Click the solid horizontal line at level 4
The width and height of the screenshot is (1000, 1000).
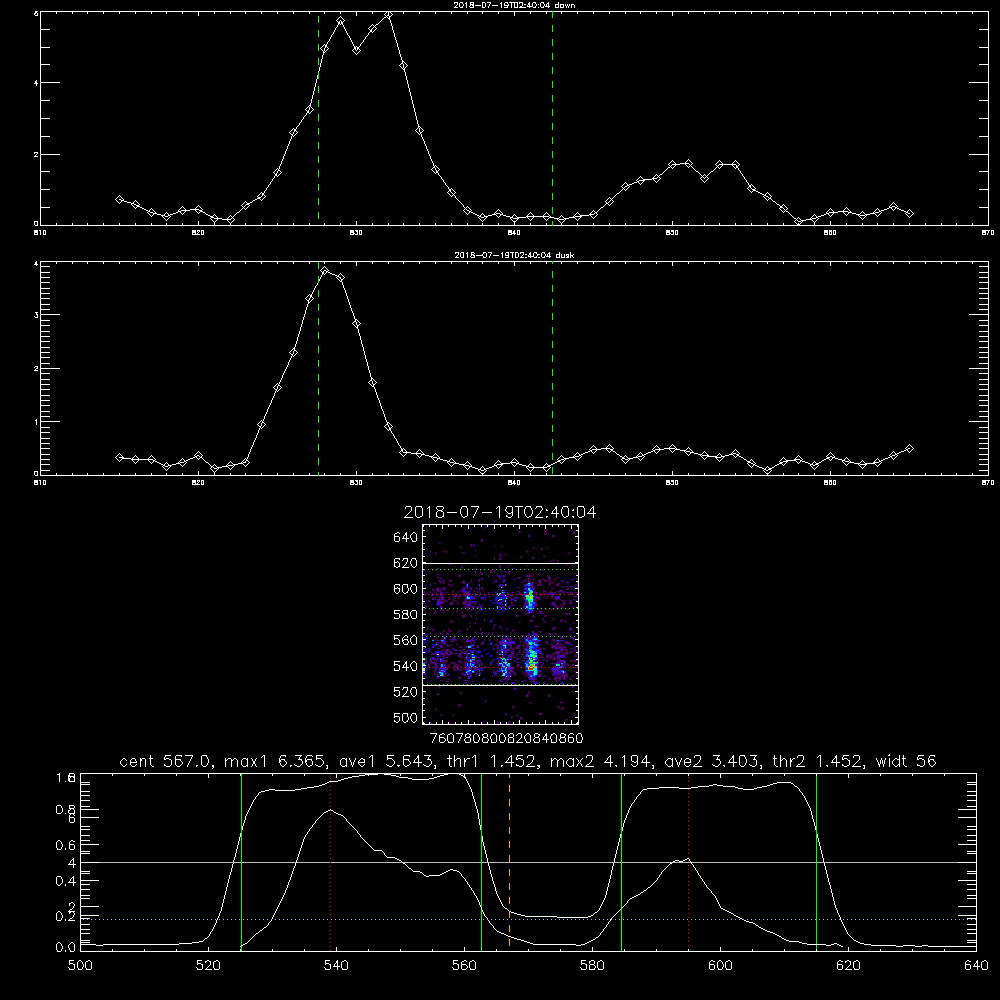pos(528,862)
